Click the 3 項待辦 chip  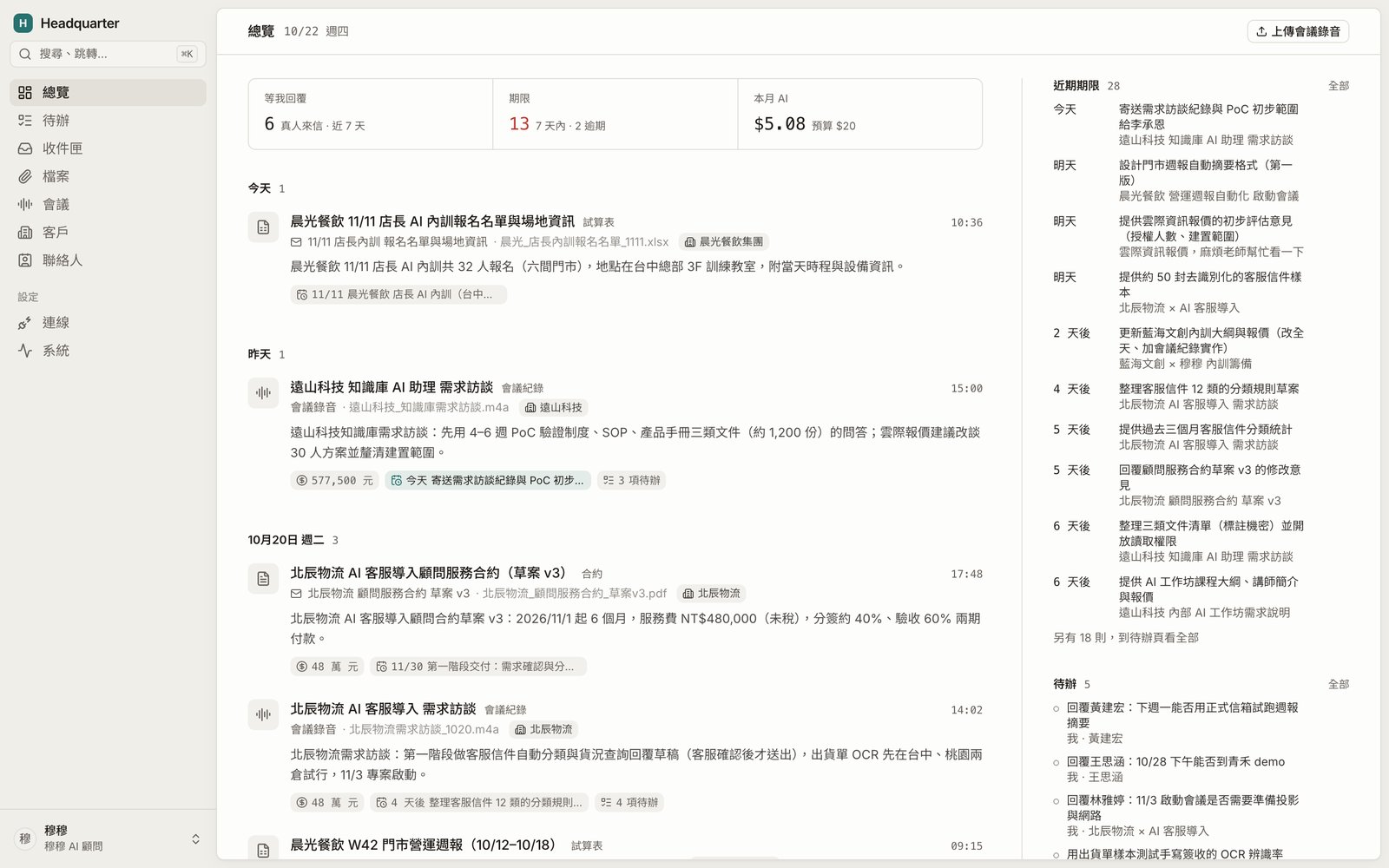(631, 480)
